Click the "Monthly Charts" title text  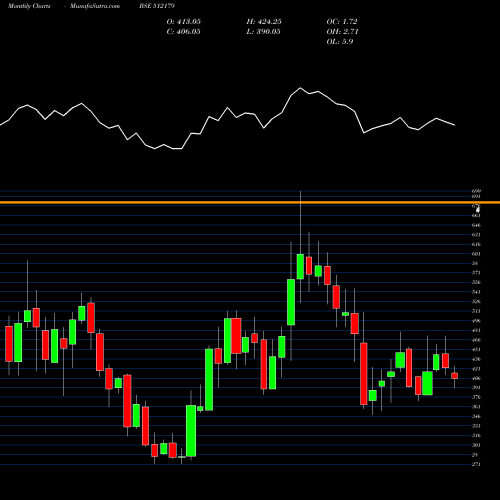(x=29, y=6)
